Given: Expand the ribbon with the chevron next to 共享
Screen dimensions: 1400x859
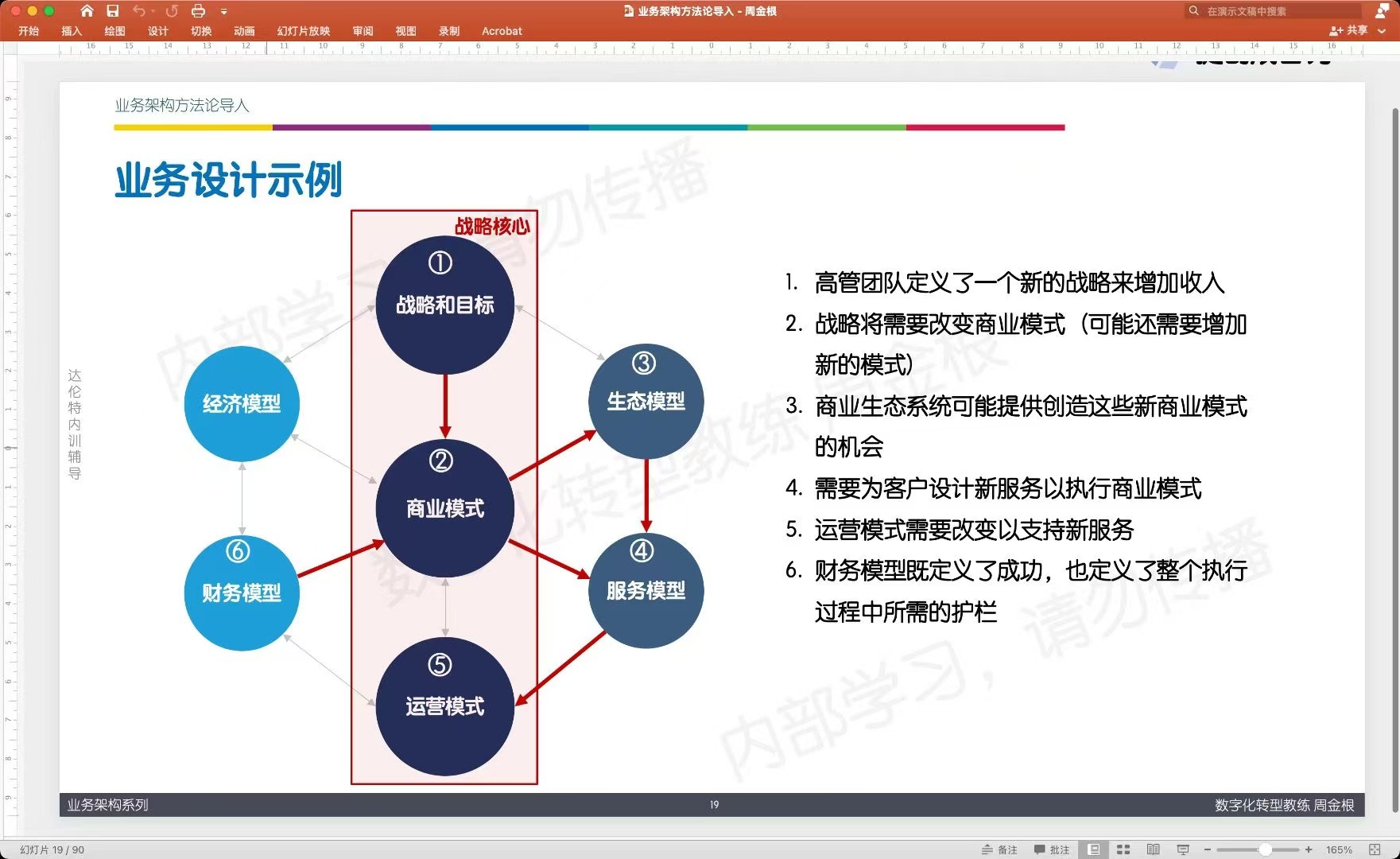Looking at the screenshot, I should click(1382, 31).
